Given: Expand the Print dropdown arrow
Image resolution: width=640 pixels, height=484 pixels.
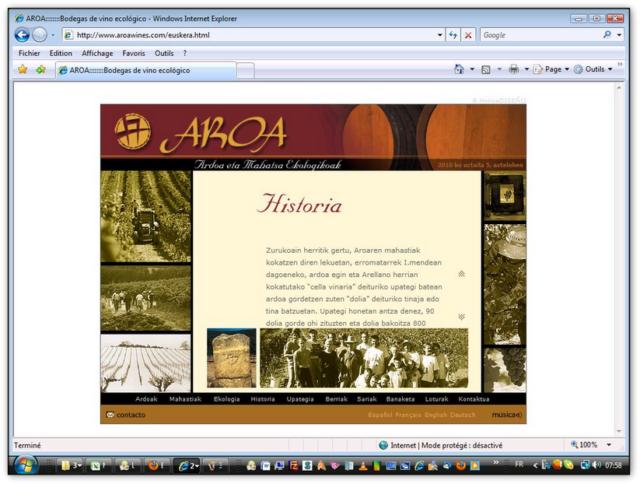Looking at the screenshot, I should [527, 69].
